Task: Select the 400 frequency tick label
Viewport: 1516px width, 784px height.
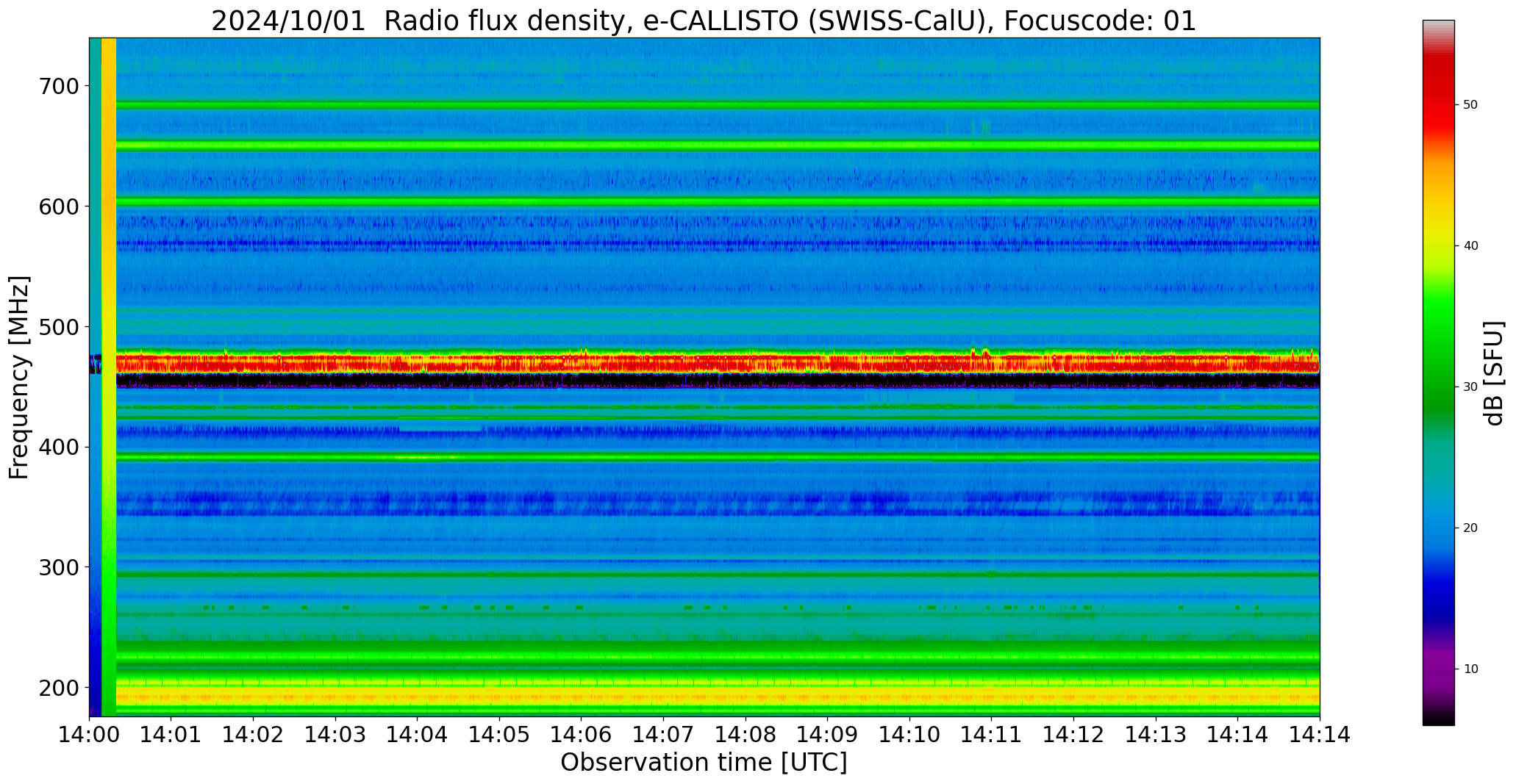Action: pyautogui.click(x=57, y=447)
